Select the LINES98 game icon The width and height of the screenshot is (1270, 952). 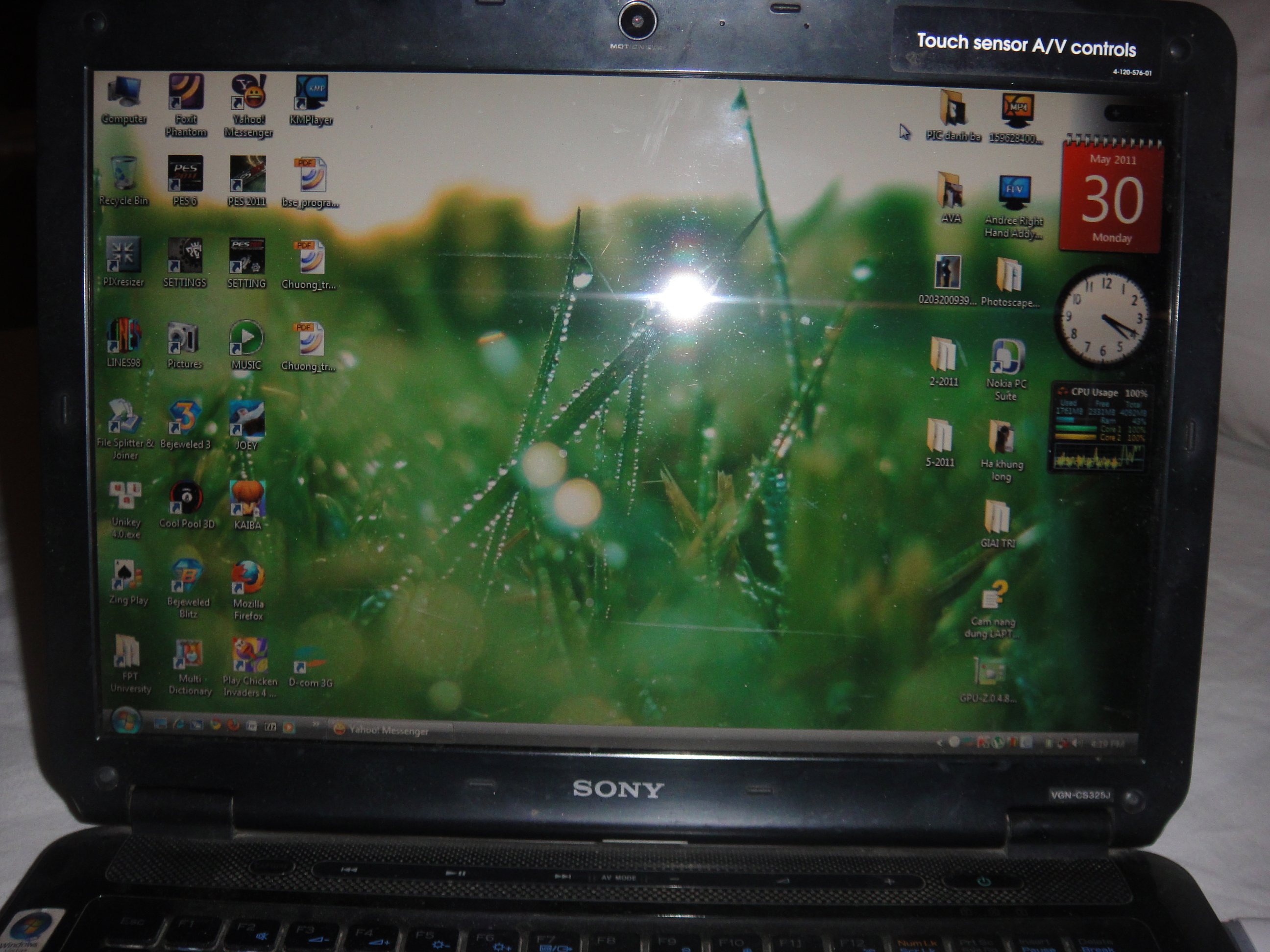click(123, 344)
